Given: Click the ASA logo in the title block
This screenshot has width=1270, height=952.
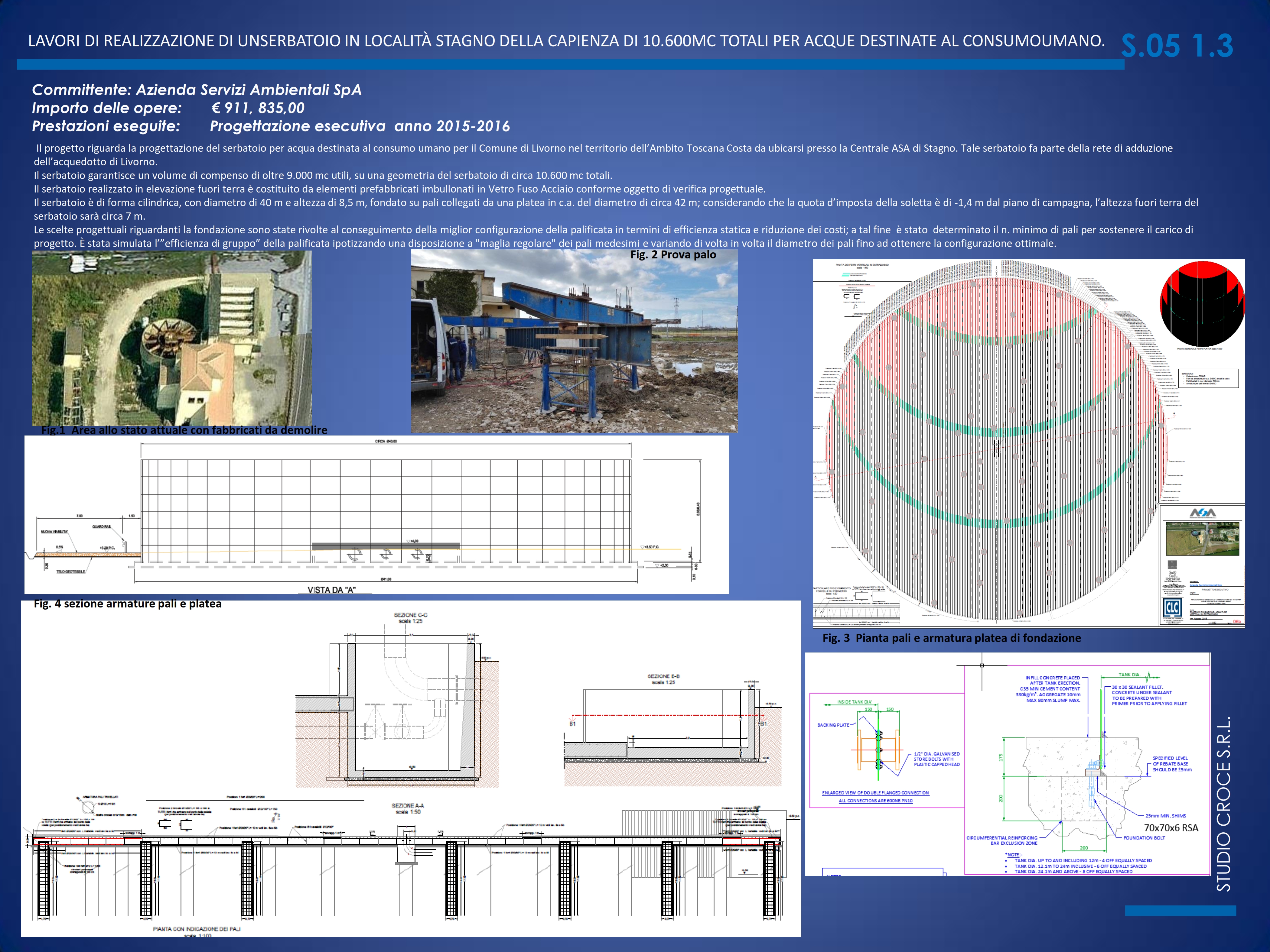Looking at the screenshot, I should tap(1202, 513).
